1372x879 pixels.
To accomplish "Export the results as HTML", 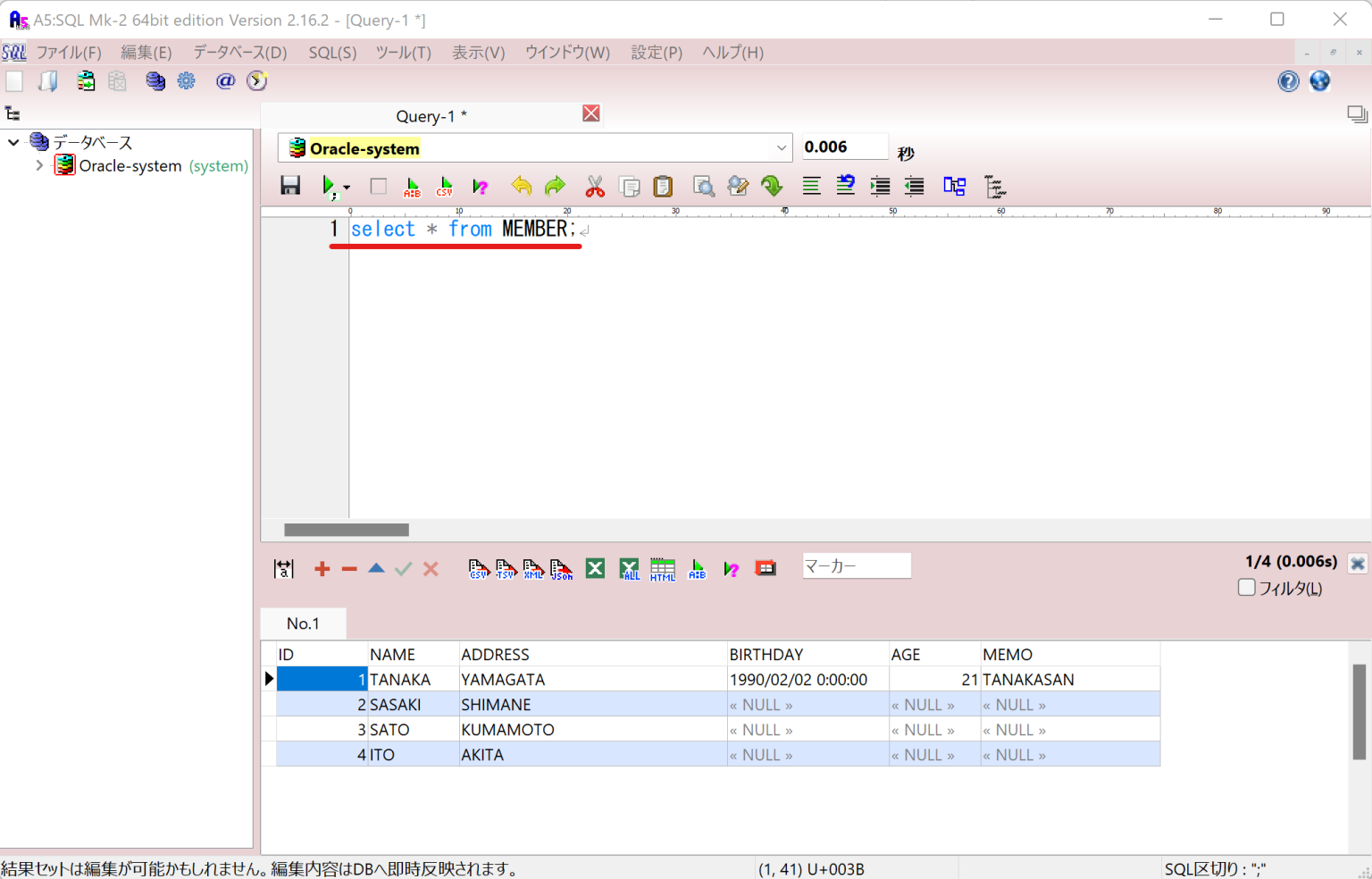I will (x=663, y=568).
